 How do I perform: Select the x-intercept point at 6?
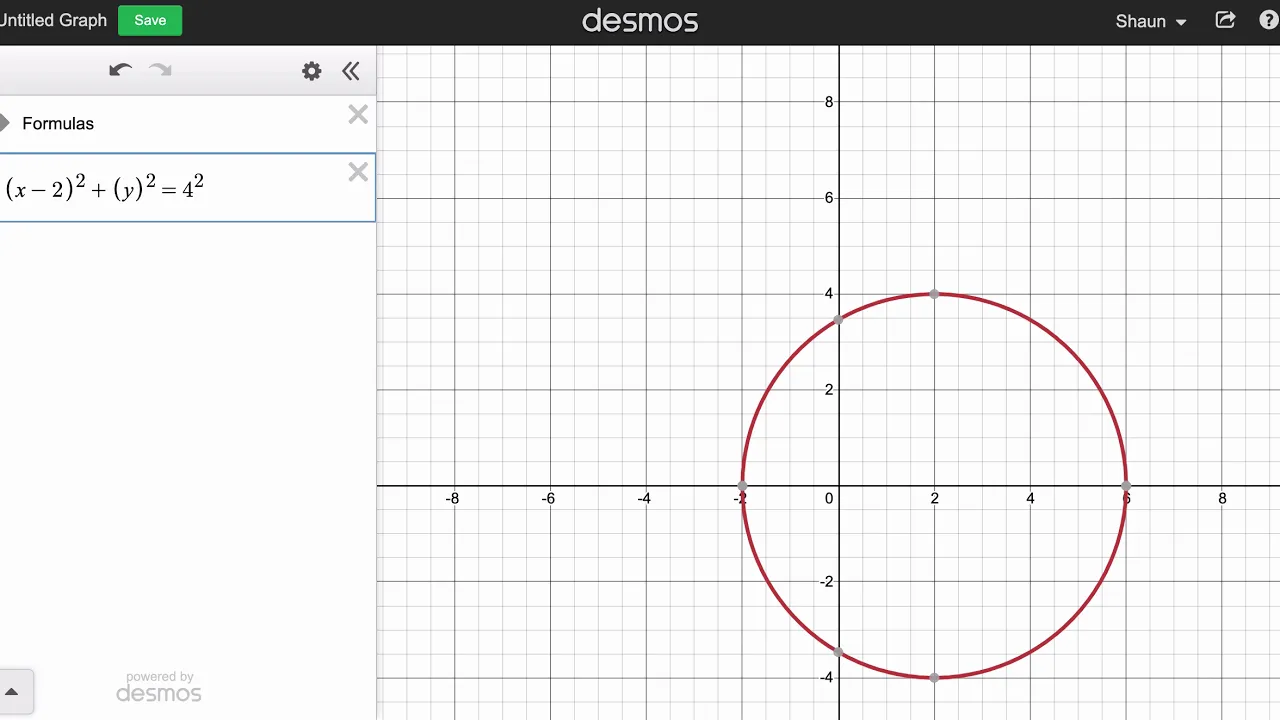(1126, 486)
